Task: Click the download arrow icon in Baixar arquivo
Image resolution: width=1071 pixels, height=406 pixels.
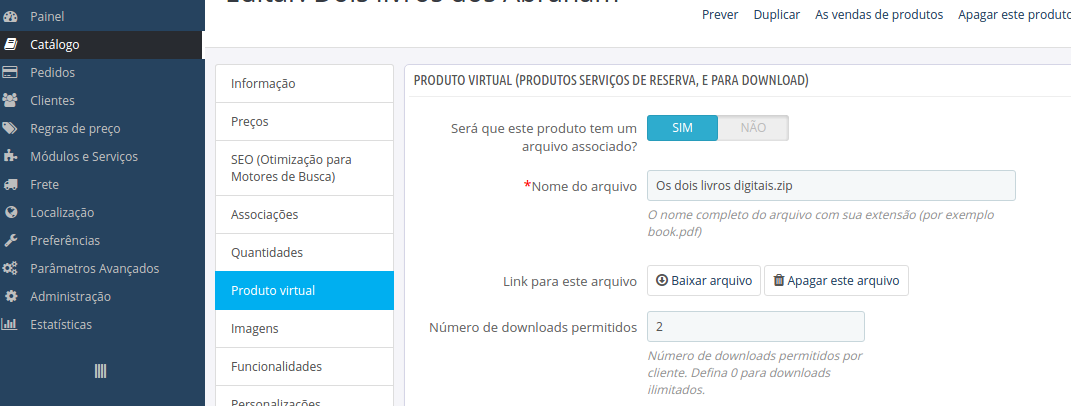Action: pos(662,280)
